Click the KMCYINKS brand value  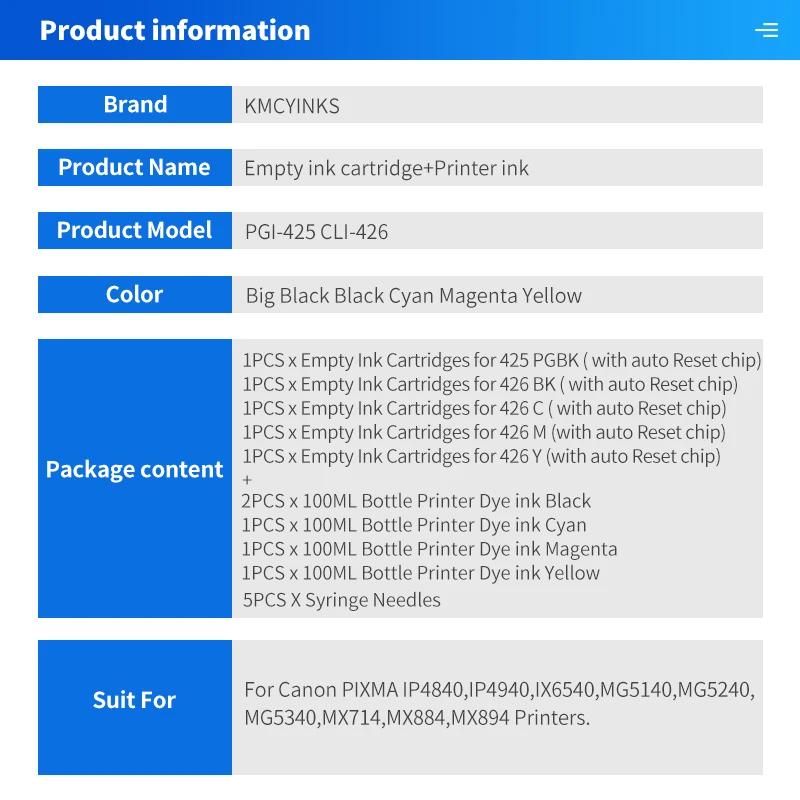(292, 106)
